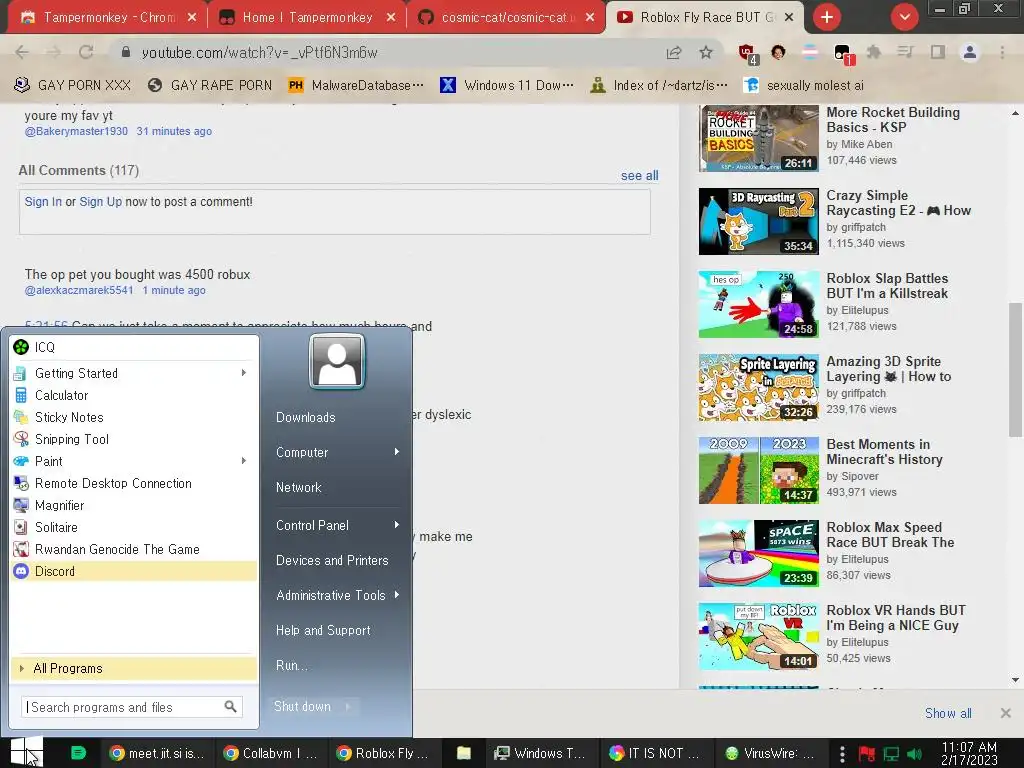The height and width of the screenshot is (768, 1024).
Task: Open the Chrome profile avatar
Action: (970, 52)
